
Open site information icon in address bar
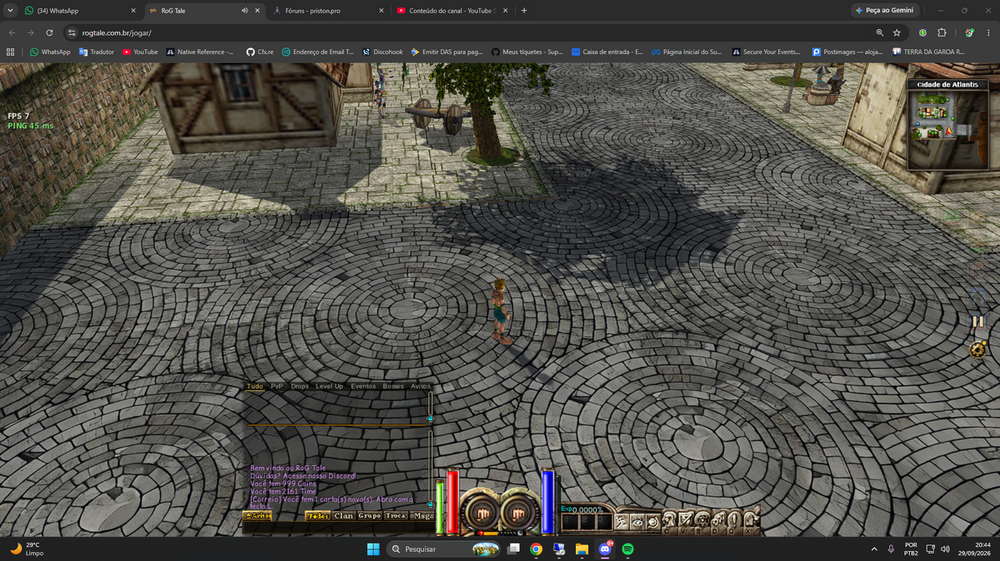point(72,33)
